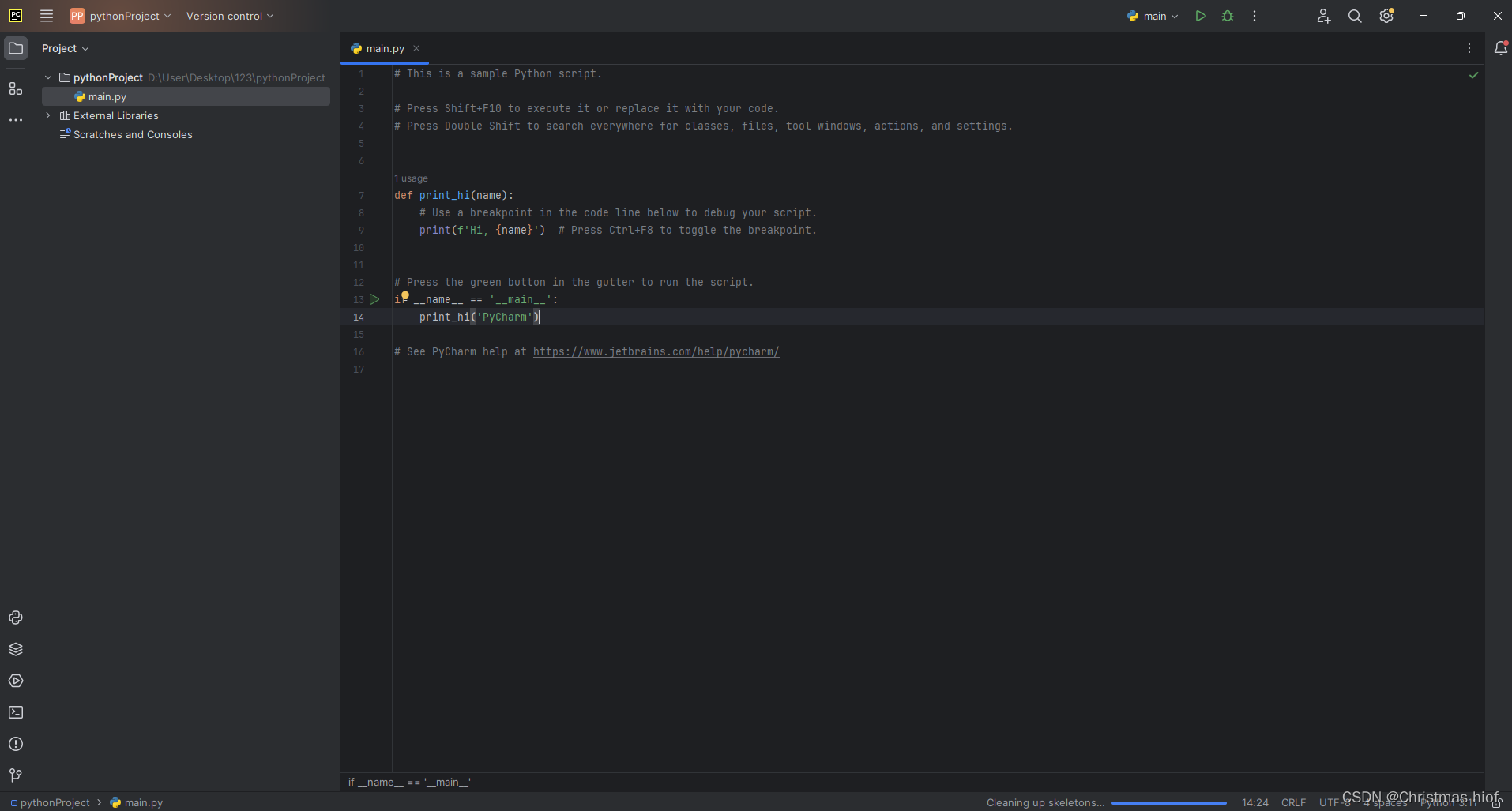The height and width of the screenshot is (811, 1512).
Task: Click the '# This is a sample Python script.' comment
Action: click(498, 73)
